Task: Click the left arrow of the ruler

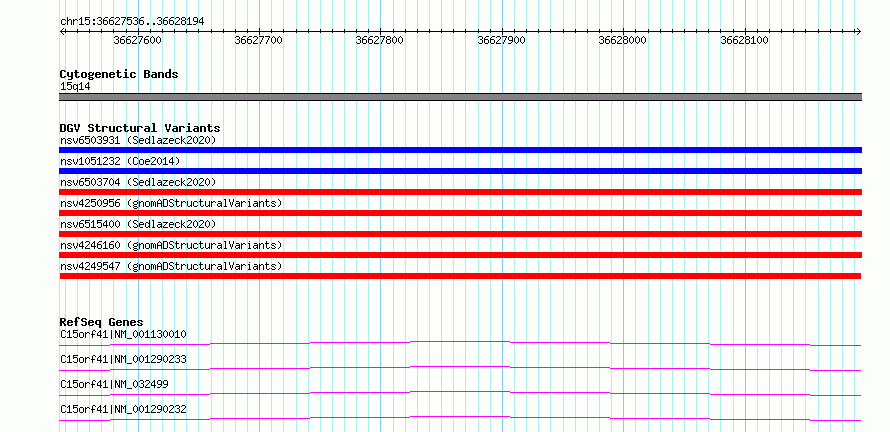Action: pos(62,31)
